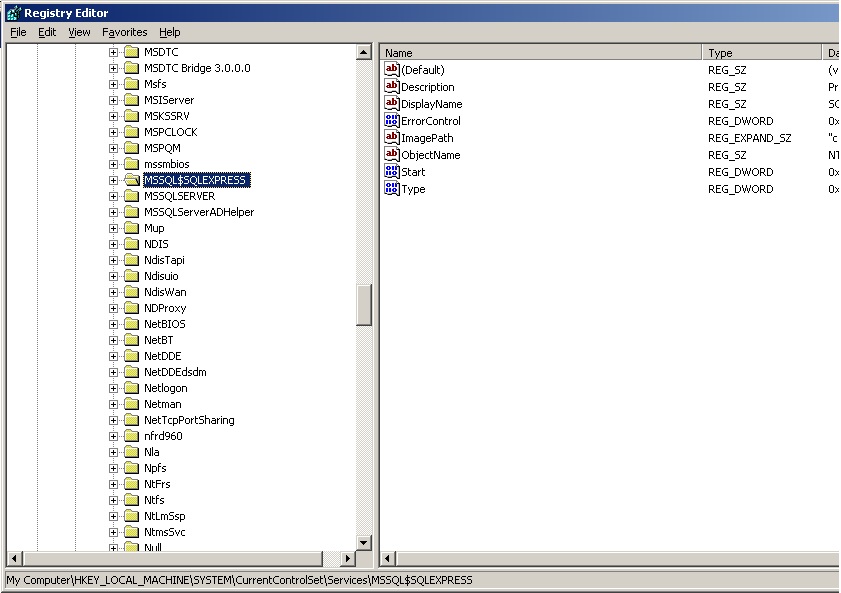Click the string icon beside DisplayName value
This screenshot has height=593, width=841.
pos(392,103)
